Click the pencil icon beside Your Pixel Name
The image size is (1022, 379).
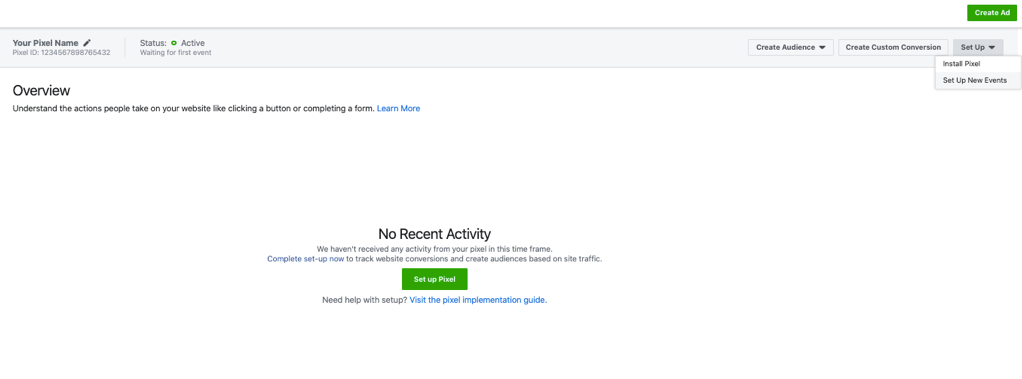pos(87,42)
